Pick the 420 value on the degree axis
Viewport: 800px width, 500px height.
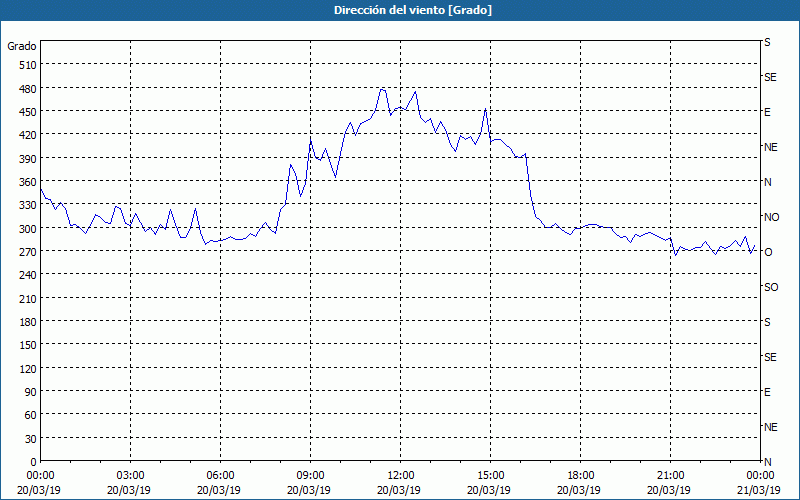point(28,135)
